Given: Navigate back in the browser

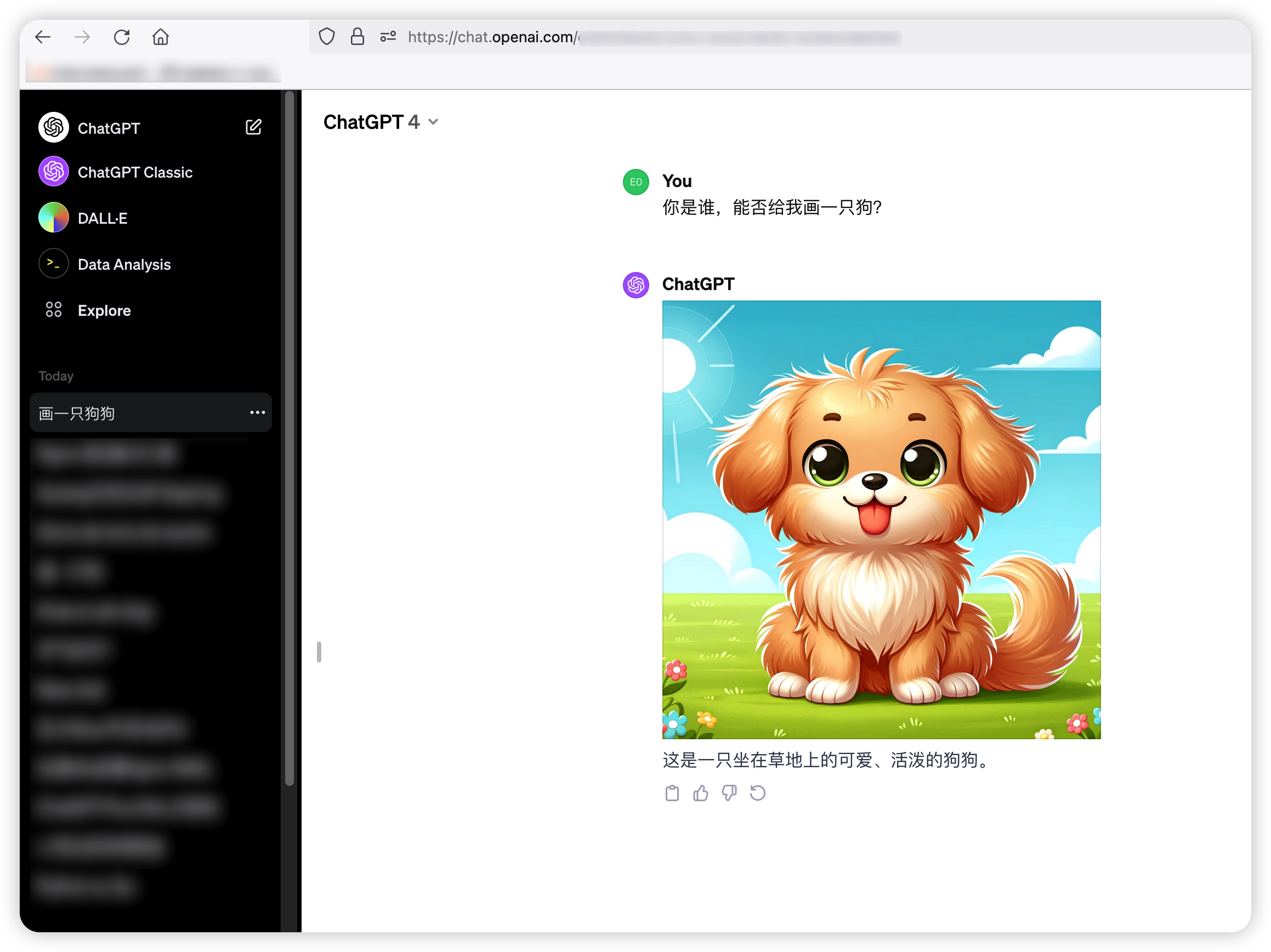Looking at the screenshot, I should [43, 37].
